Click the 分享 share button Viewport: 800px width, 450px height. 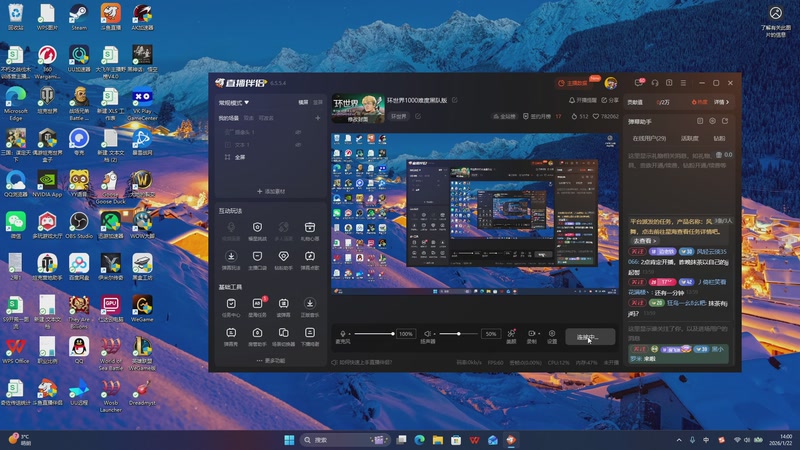click(610, 100)
